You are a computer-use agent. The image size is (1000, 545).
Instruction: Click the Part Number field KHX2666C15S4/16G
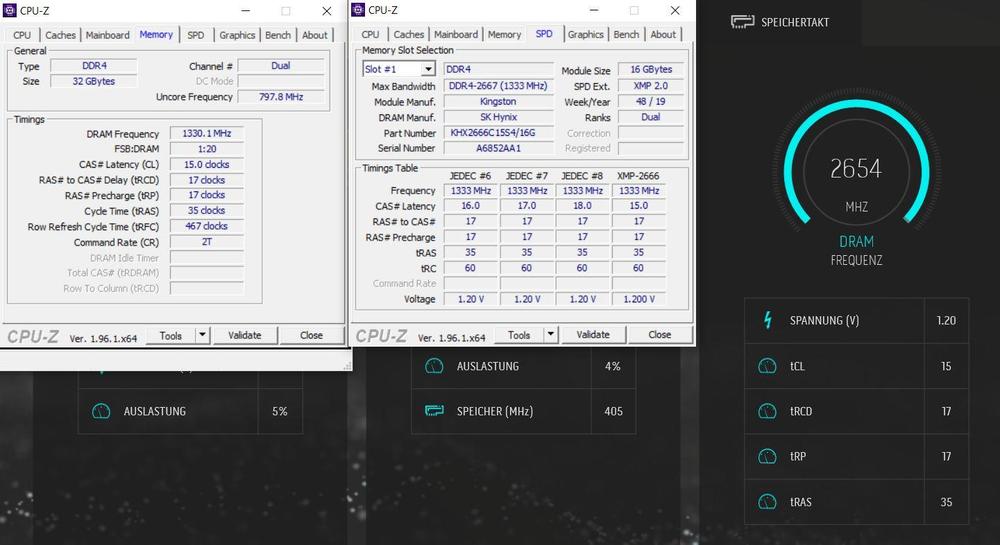[500, 133]
